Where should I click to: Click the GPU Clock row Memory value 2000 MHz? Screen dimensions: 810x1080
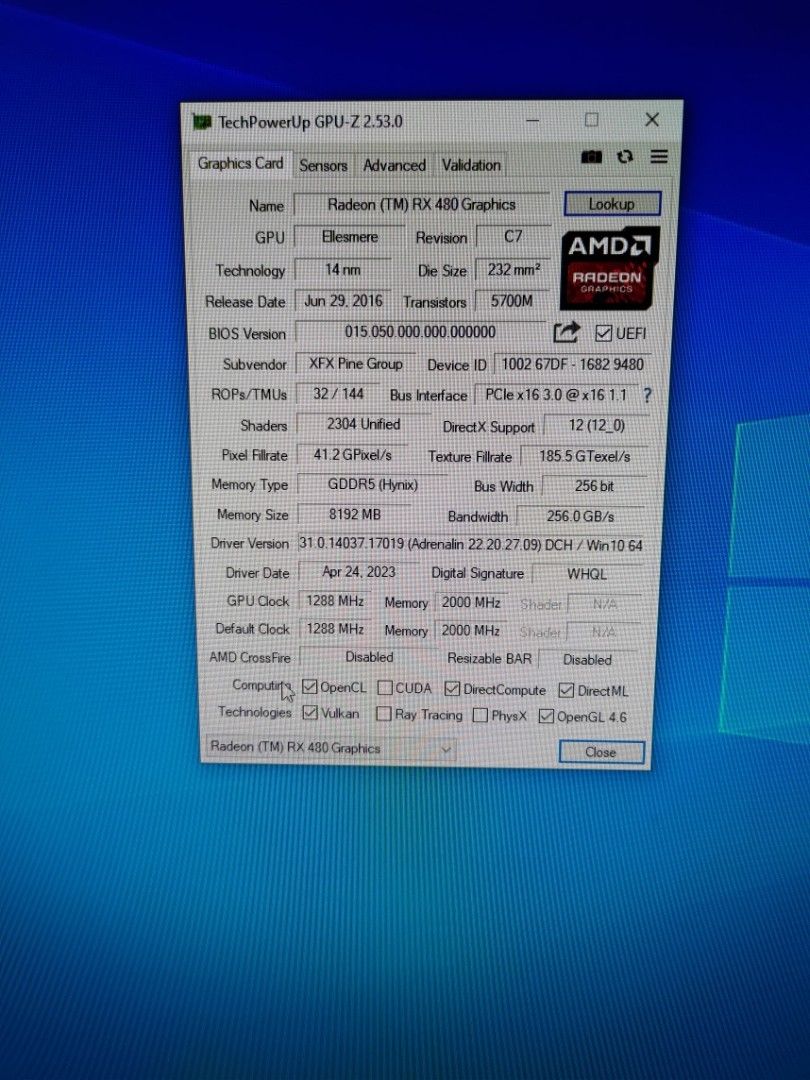(471, 603)
